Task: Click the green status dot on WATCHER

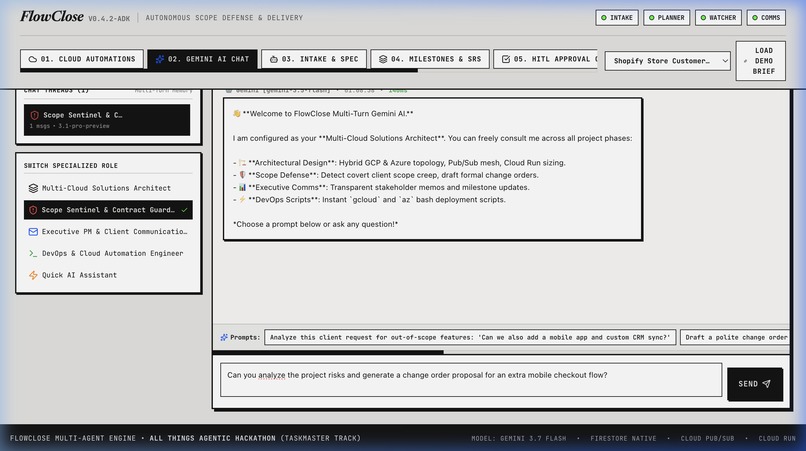Action: tap(703, 17)
